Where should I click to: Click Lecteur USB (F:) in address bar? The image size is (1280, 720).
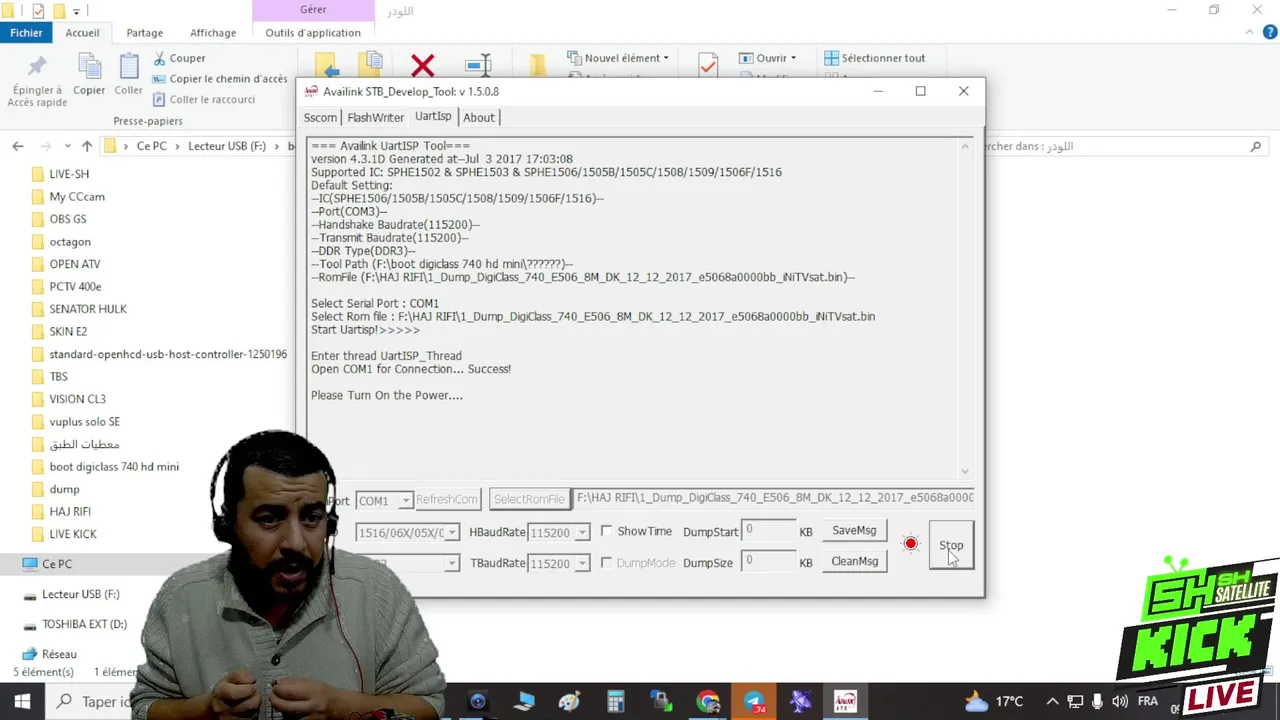227,146
